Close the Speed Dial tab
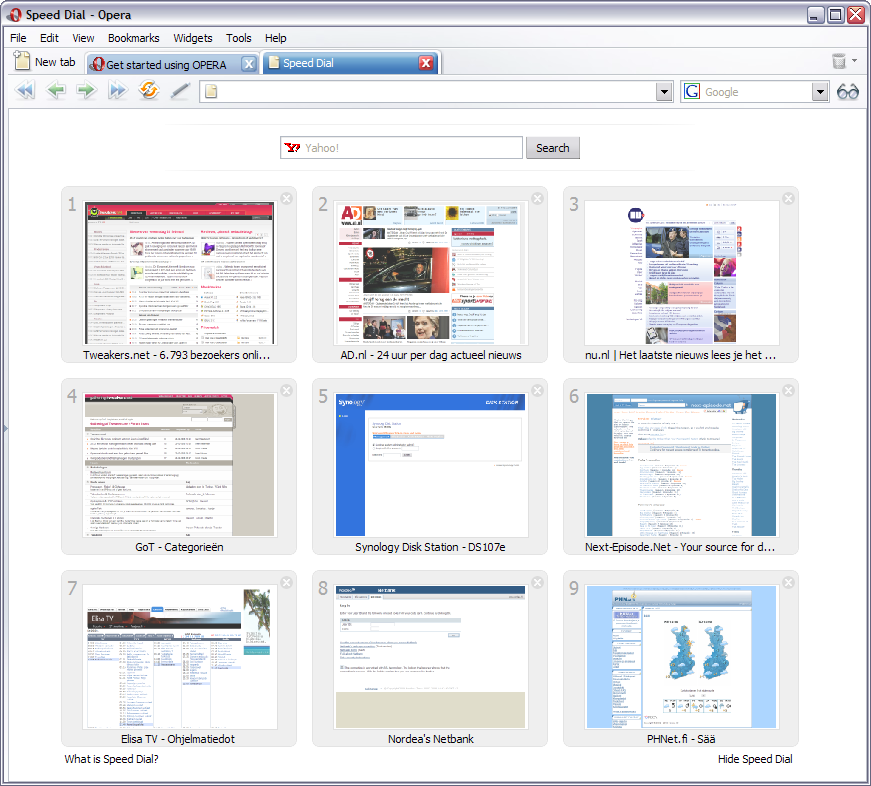This screenshot has width=871, height=786. tap(426, 63)
